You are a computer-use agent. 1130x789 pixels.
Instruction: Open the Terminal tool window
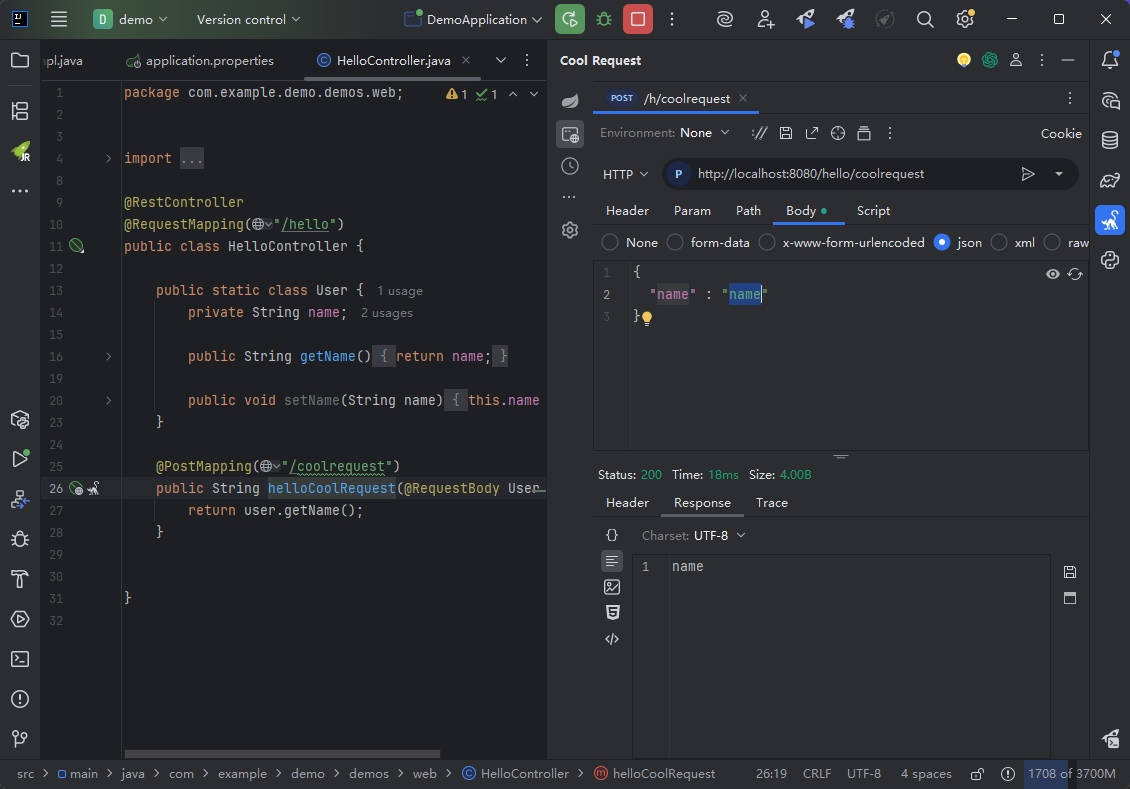[19, 659]
